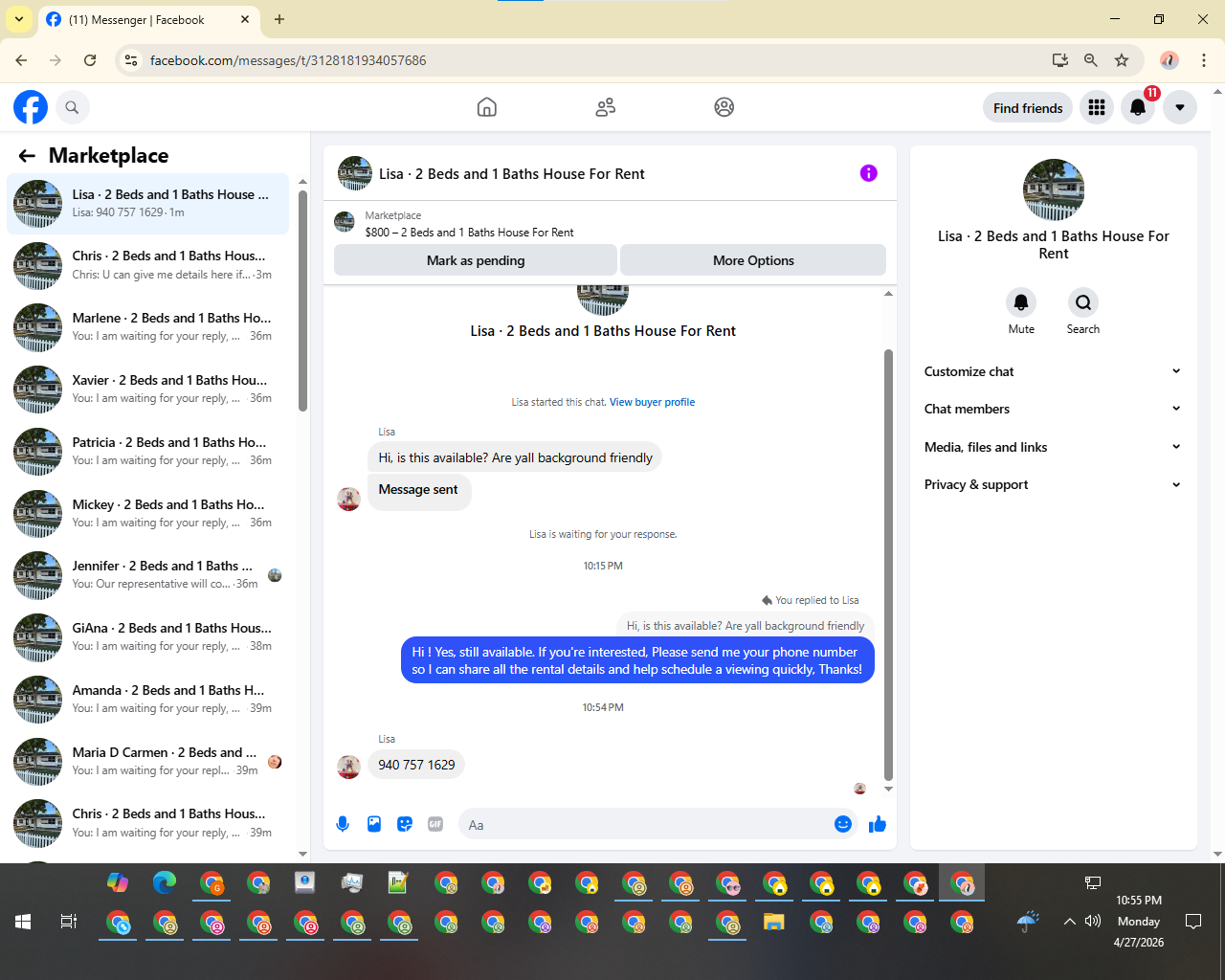Open GiAna conversation
1225x980 pixels.
[x=147, y=637]
